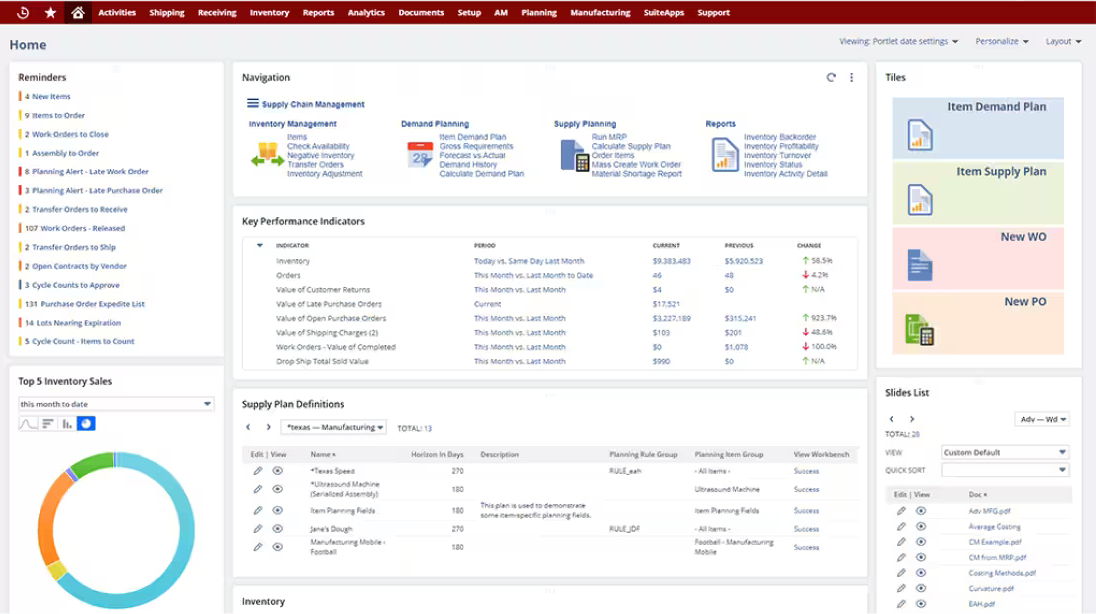
Task: Open the Item Supply Plan tile
Action: 978,193
